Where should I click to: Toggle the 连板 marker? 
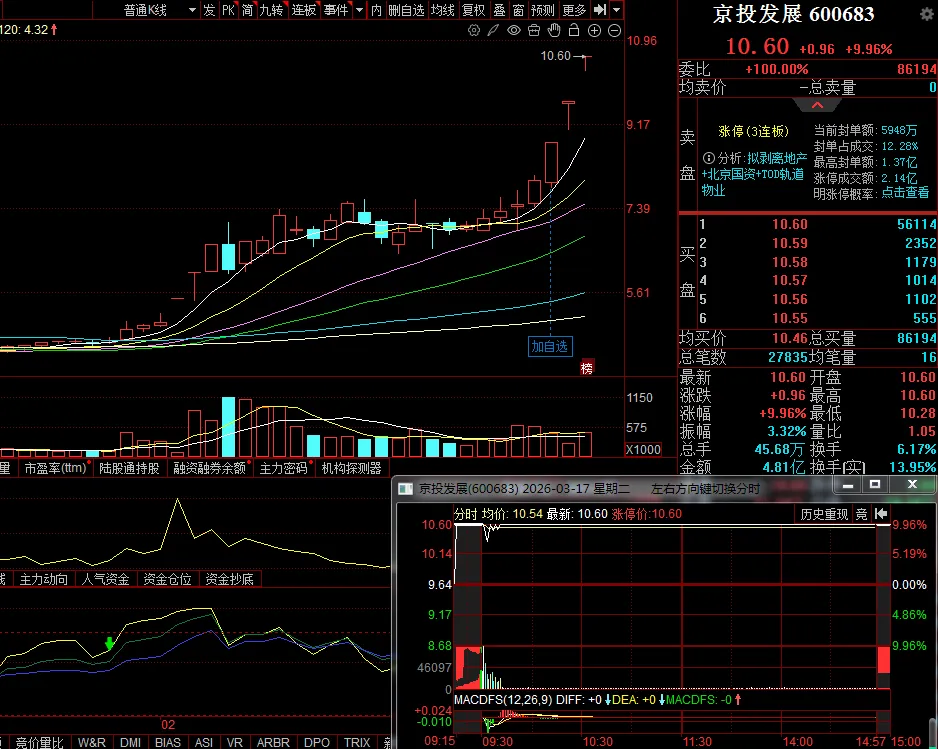pos(304,10)
